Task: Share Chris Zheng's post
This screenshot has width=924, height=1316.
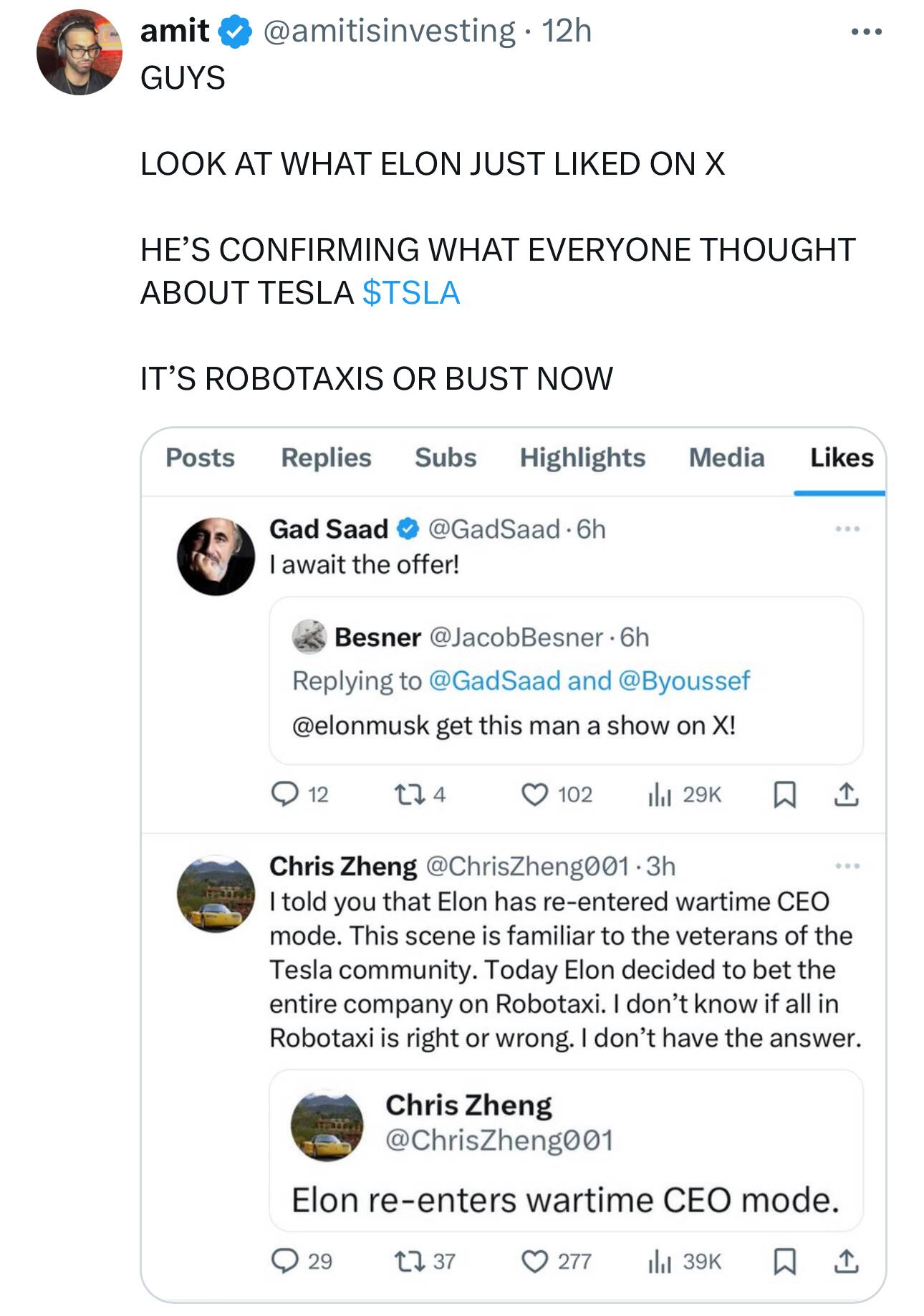Action: (x=846, y=1261)
